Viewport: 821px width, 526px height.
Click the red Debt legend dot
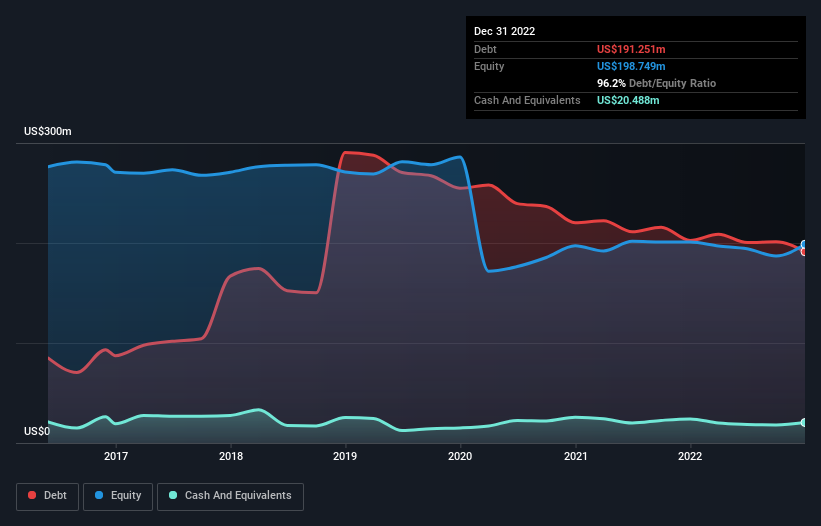(32, 495)
